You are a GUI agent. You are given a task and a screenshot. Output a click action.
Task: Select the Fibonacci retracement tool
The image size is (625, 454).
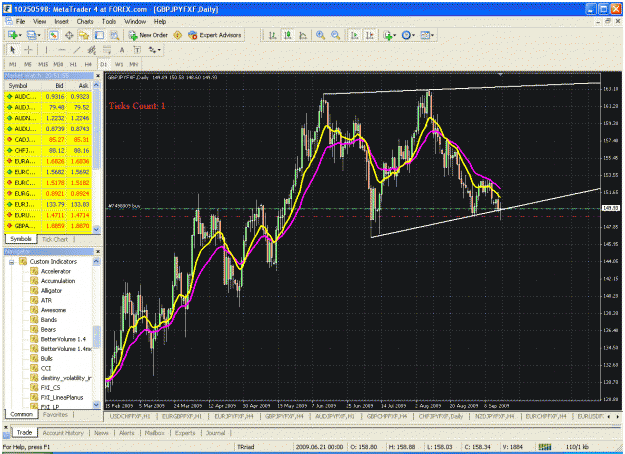(x=107, y=50)
